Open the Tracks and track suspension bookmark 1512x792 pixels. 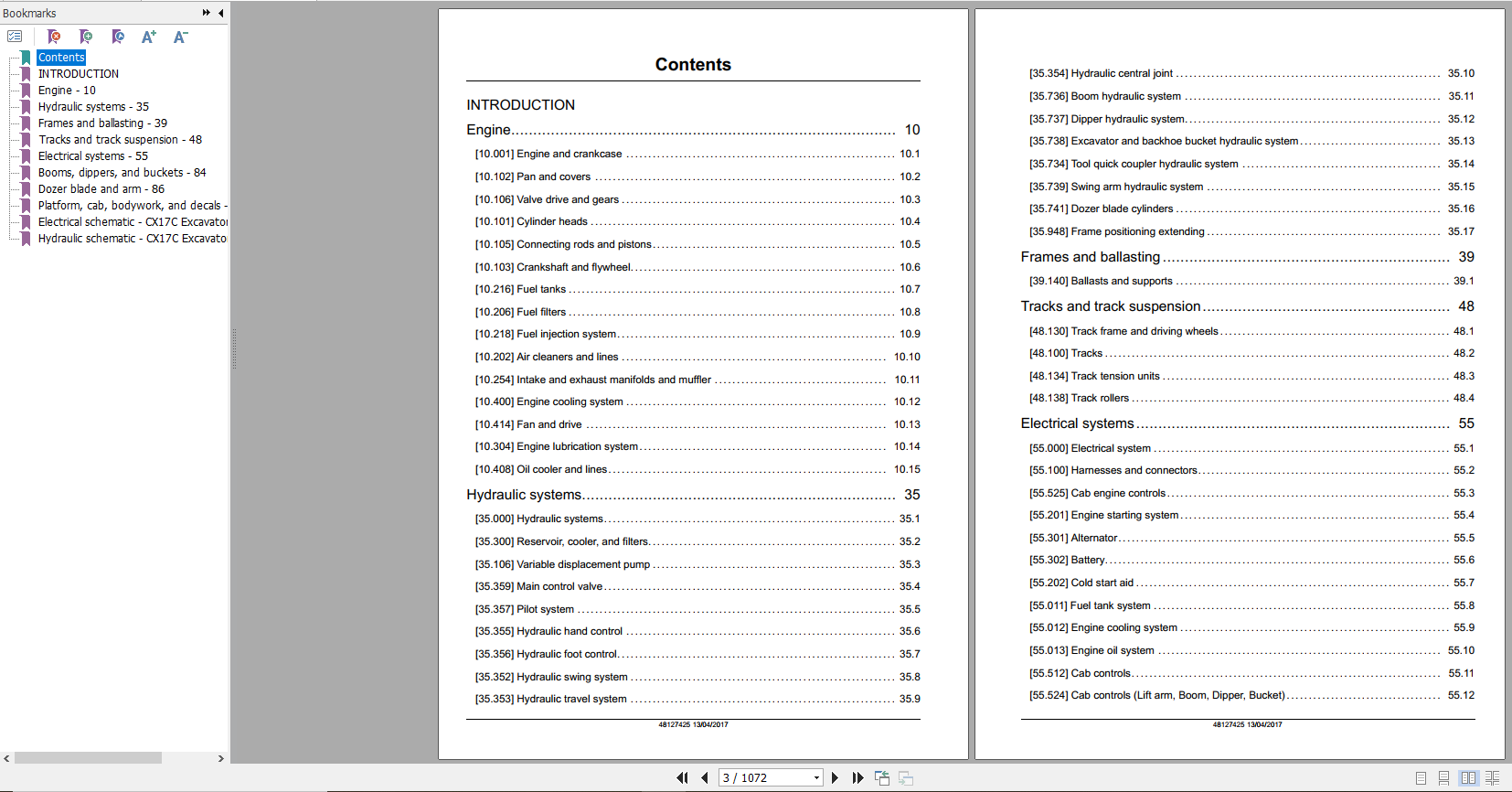click(120, 140)
